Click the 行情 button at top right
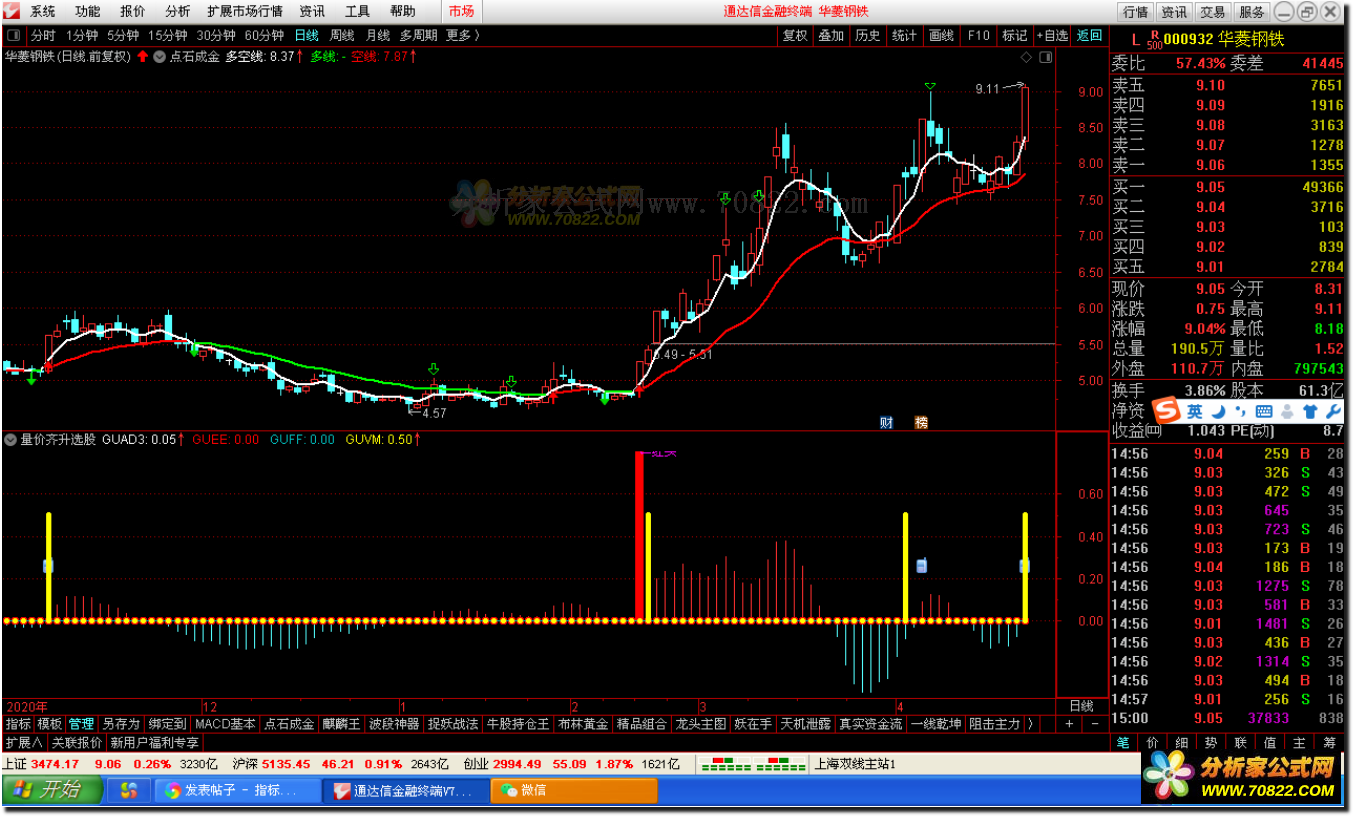 [1136, 12]
